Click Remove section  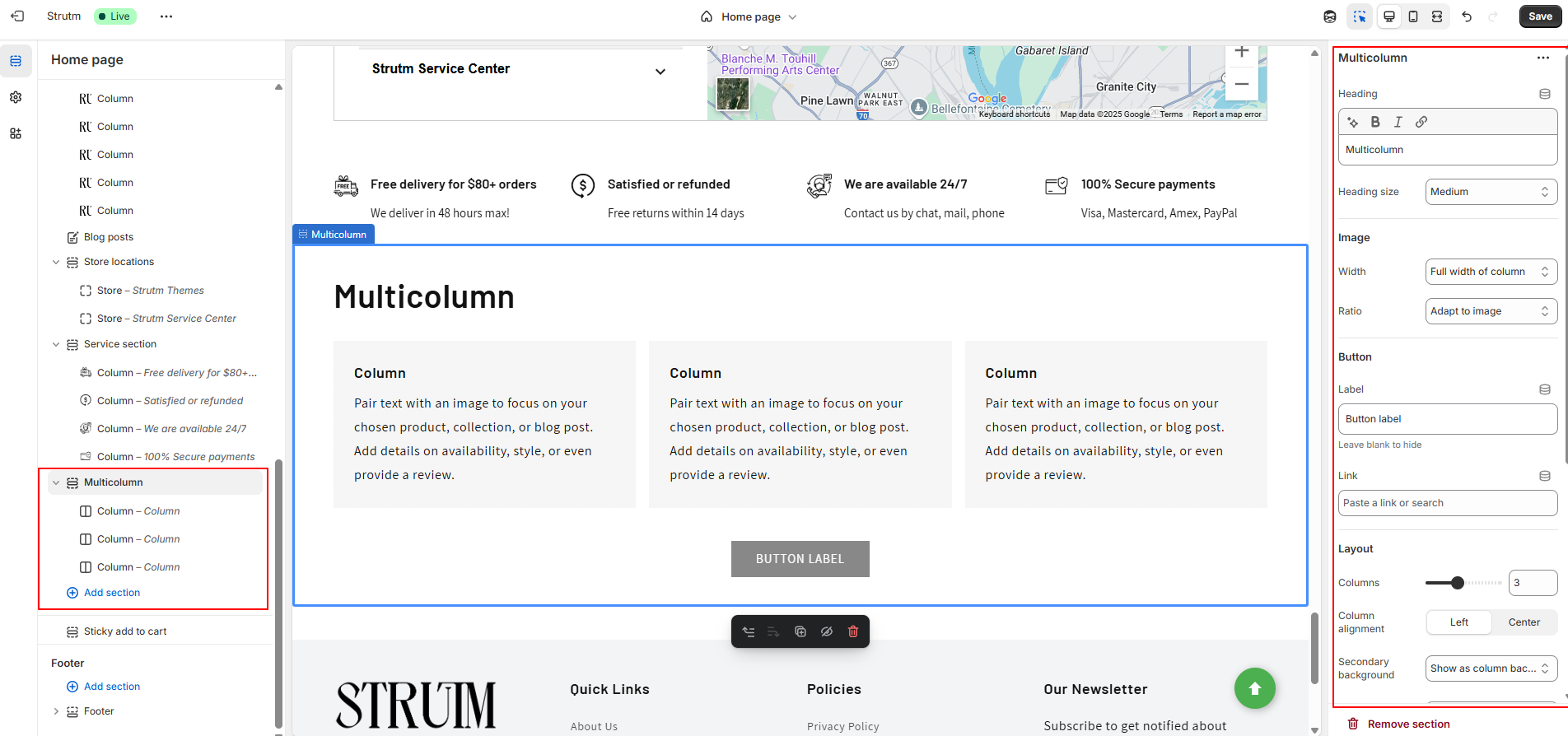[1398, 724]
